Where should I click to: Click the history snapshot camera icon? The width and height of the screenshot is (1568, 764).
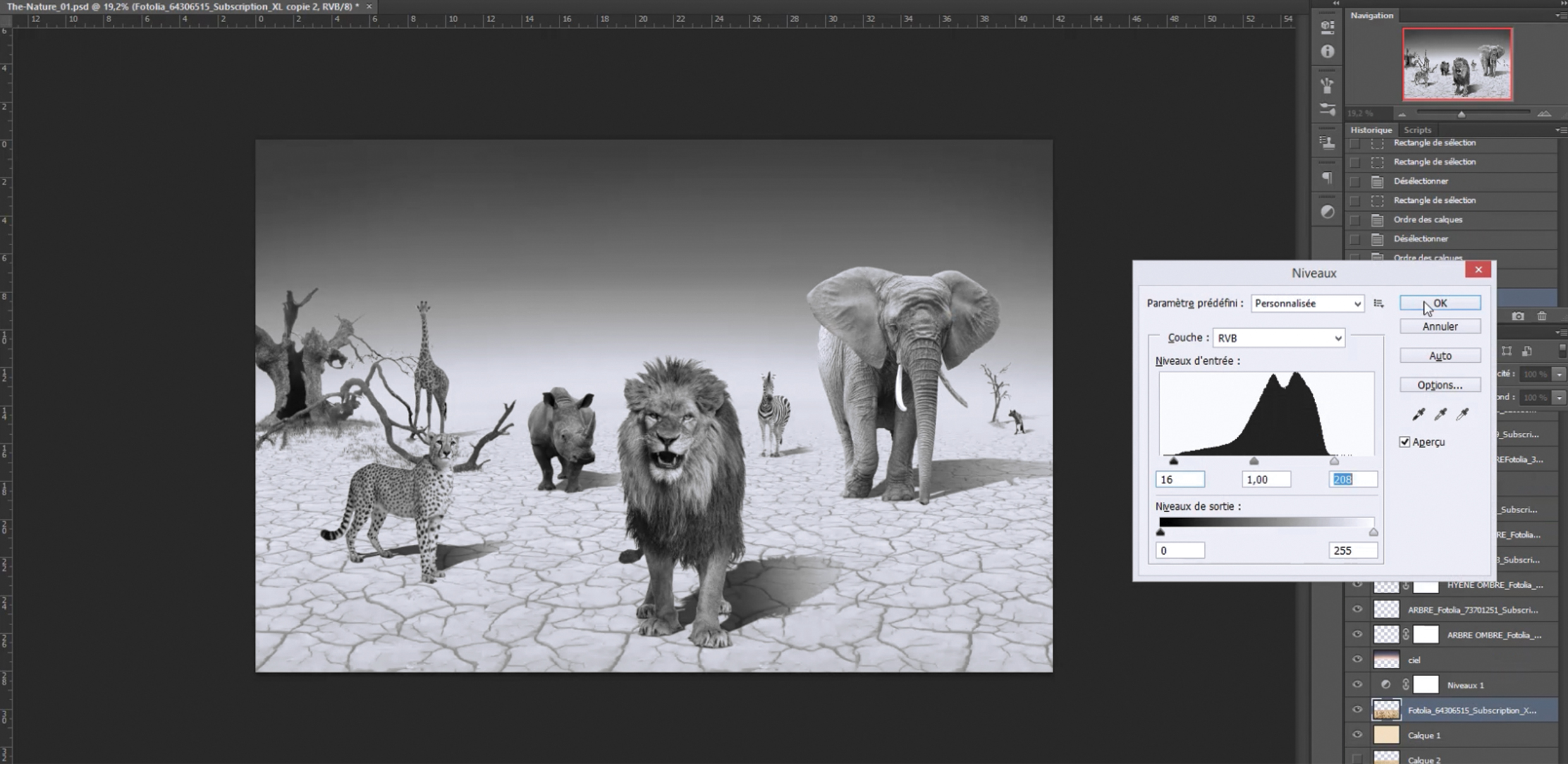[1518, 316]
